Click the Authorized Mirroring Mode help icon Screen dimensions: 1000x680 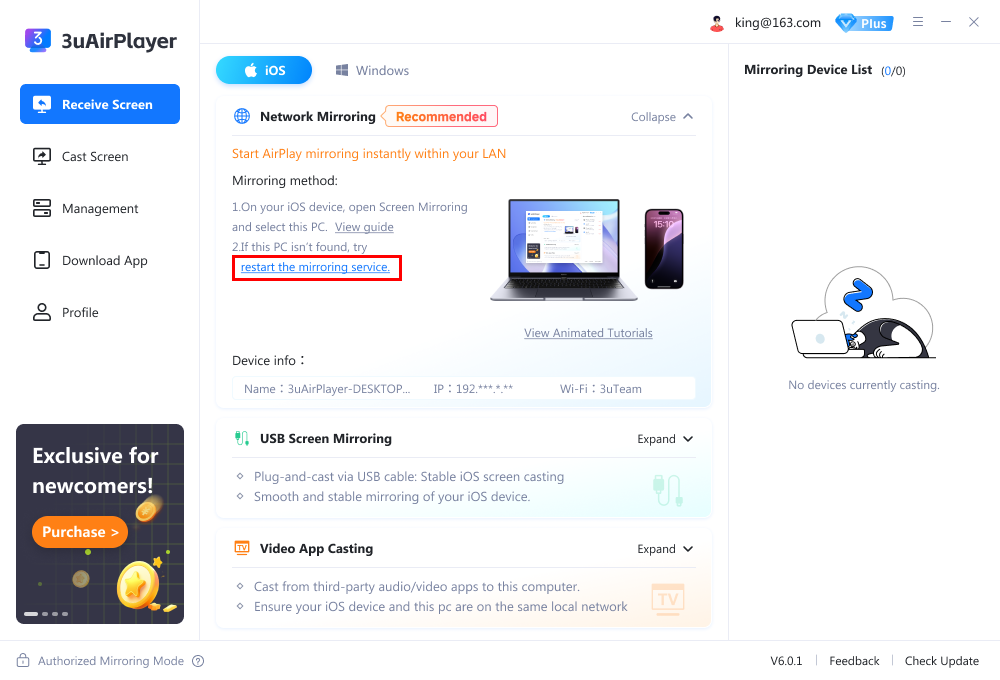pyautogui.click(x=198, y=661)
